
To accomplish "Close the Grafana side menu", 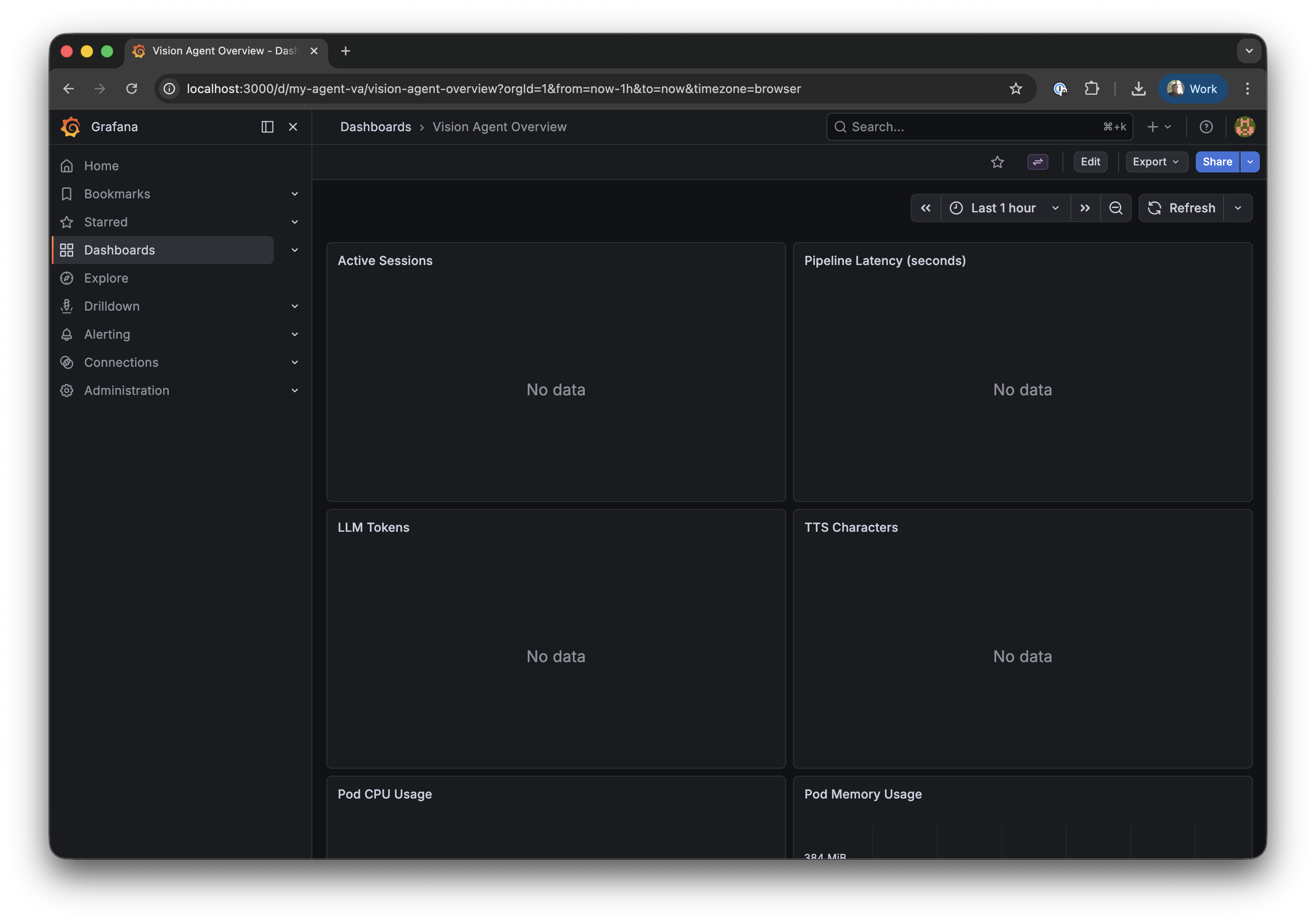I will pyautogui.click(x=293, y=127).
